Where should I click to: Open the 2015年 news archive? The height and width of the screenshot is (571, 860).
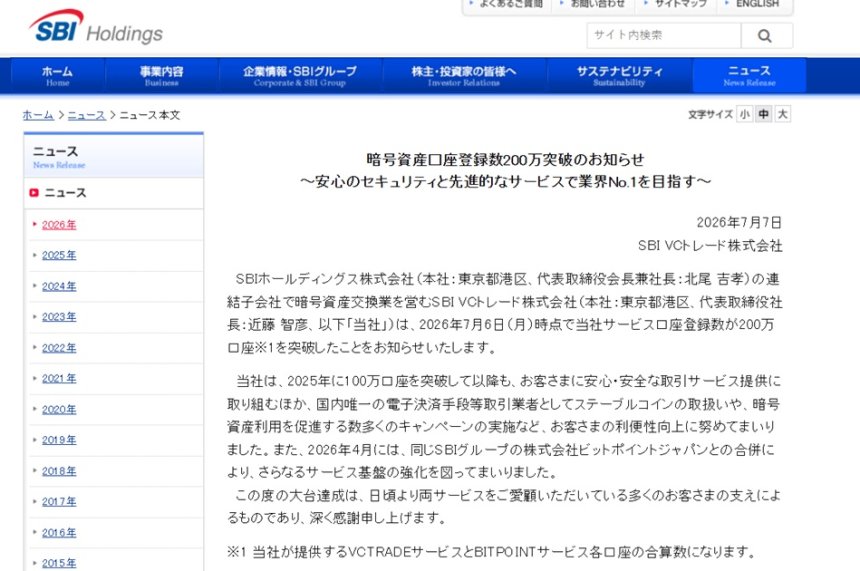(x=59, y=563)
